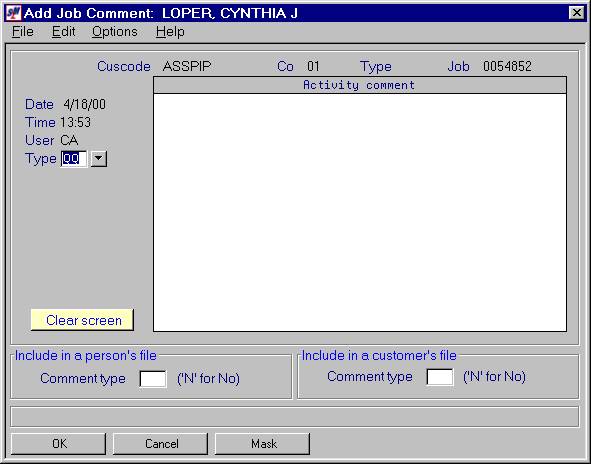The width and height of the screenshot is (591, 464).
Task: Click the application icon in title bar
Action: [14, 13]
